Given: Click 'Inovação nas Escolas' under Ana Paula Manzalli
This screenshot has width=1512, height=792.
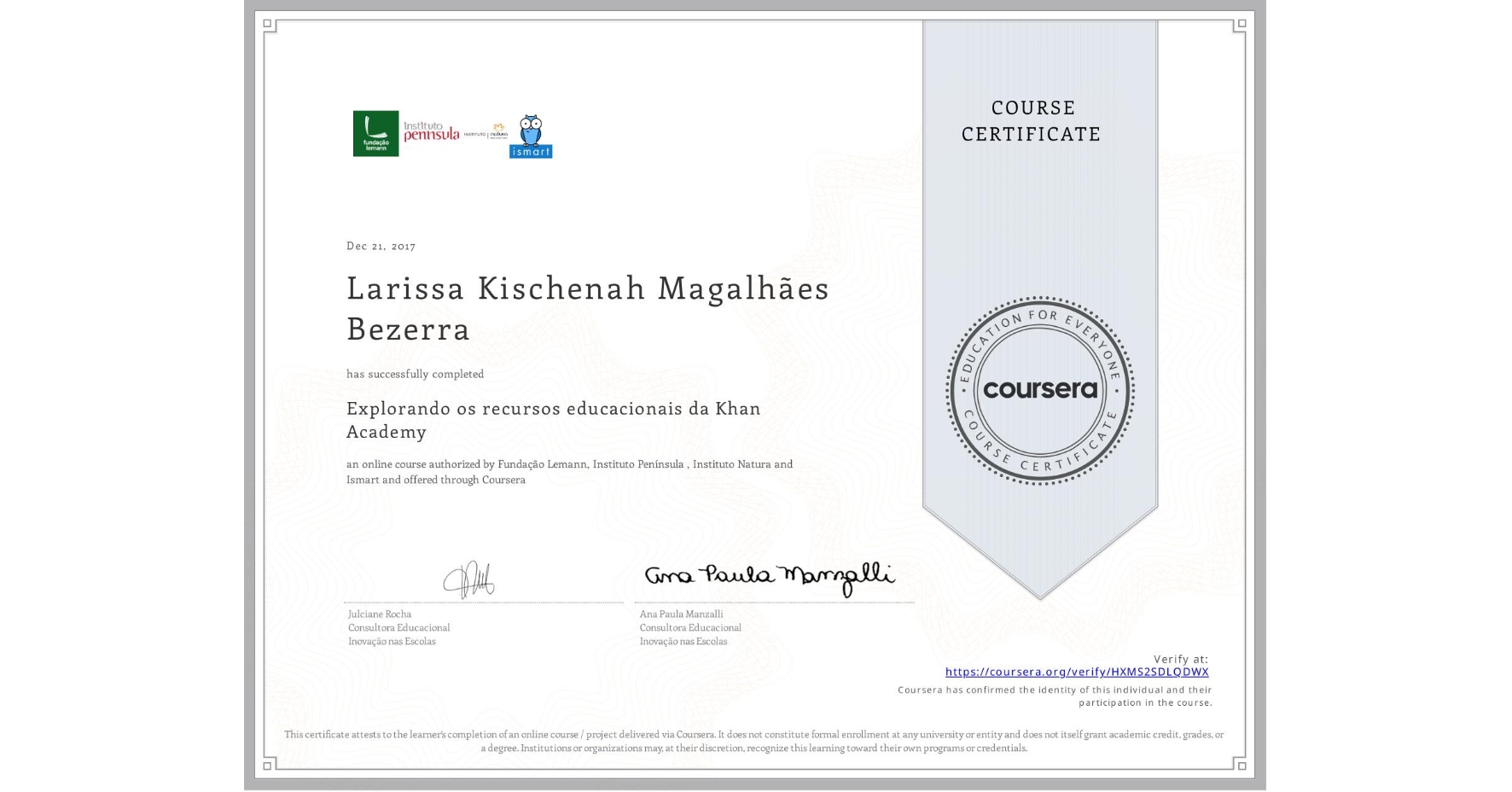Looking at the screenshot, I should click(x=683, y=641).
